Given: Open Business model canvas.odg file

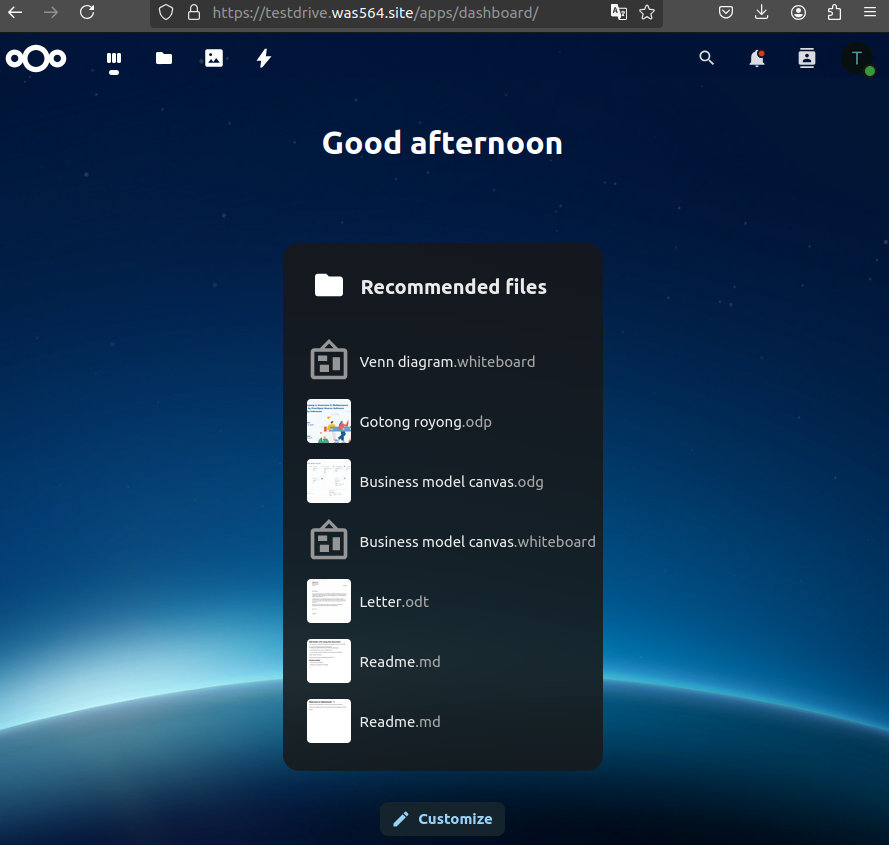Looking at the screenshot, I should [443, 481].
